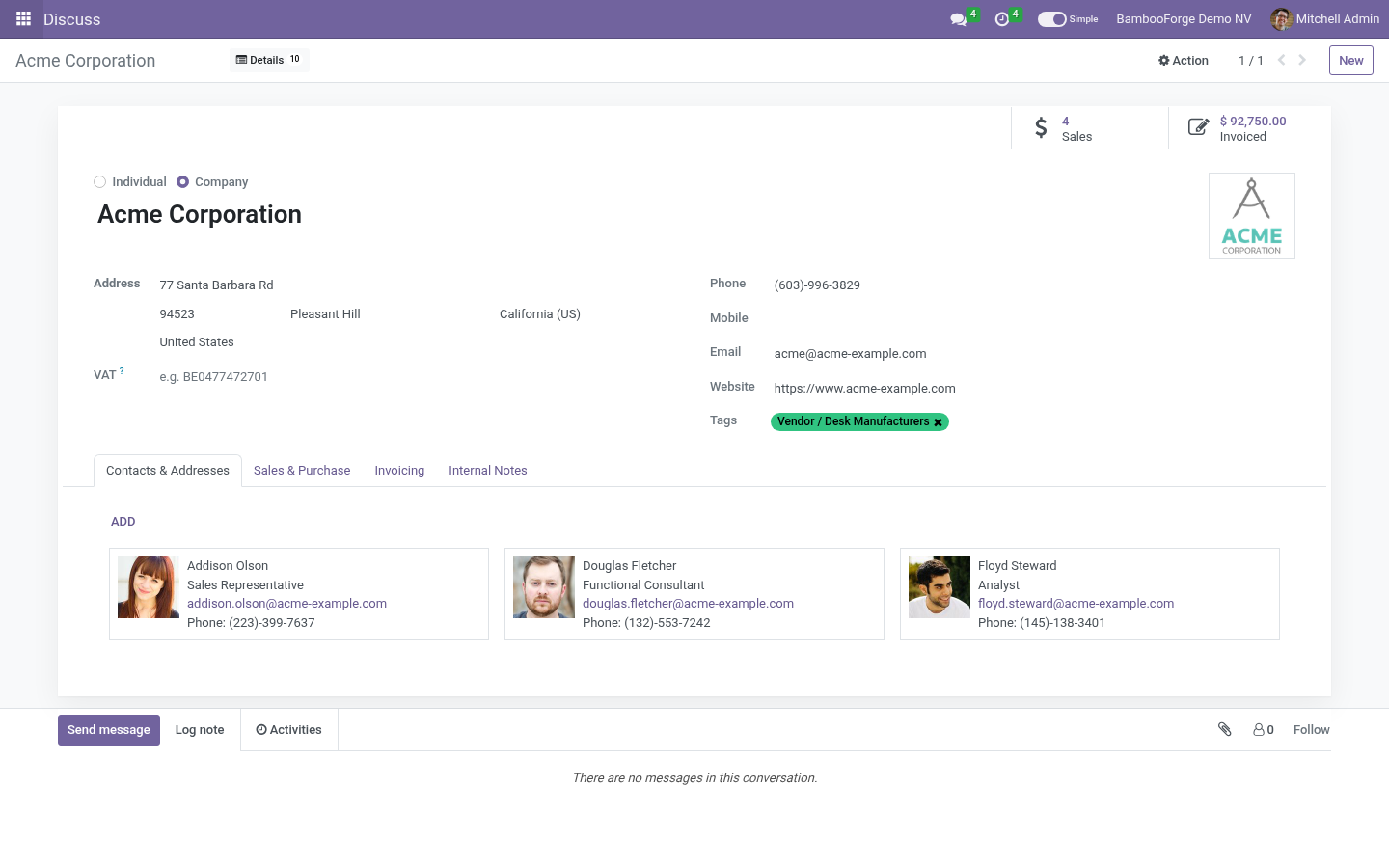Open the California (US) state field
1389x868 pixels.
coord(588,314)
